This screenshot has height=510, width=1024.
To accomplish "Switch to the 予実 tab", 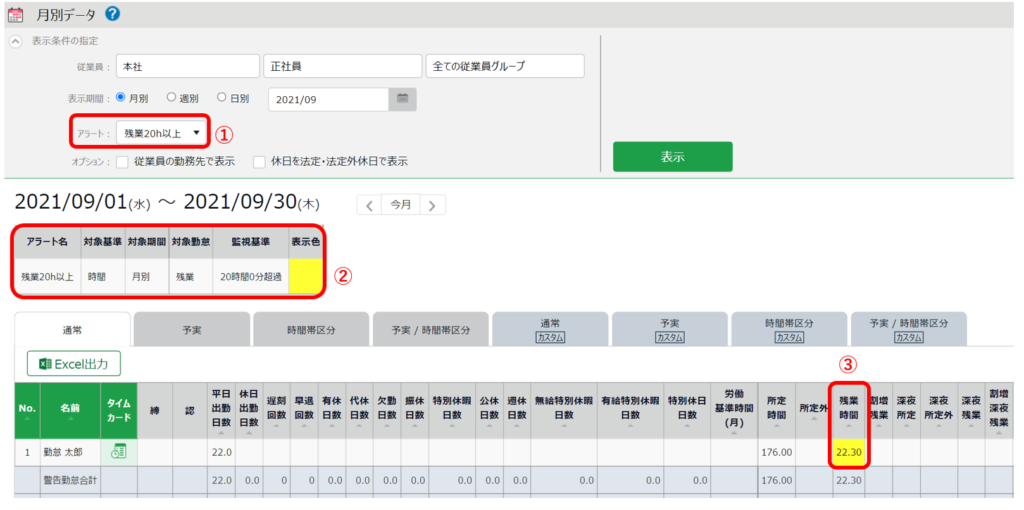I will pyautogui.click(x=192, y=330).
